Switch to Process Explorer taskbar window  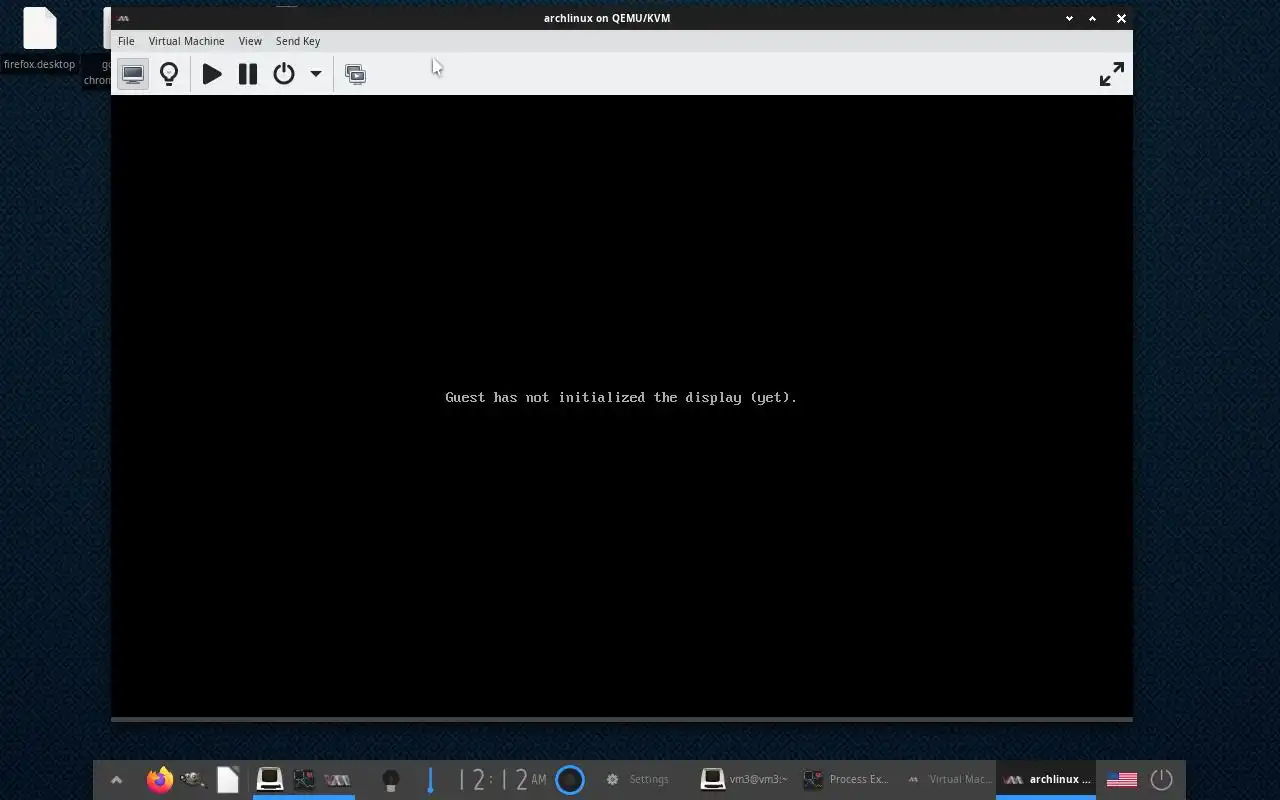(846, 780)
